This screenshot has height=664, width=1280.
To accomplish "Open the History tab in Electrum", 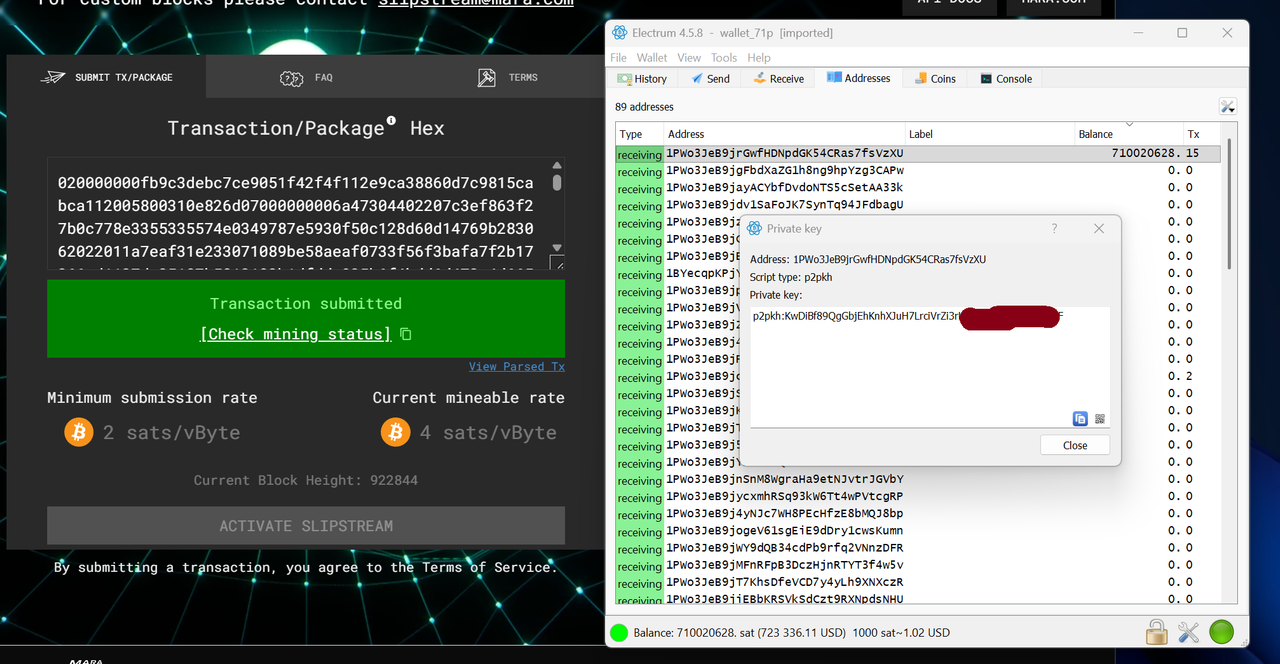I will coord(642,78).
